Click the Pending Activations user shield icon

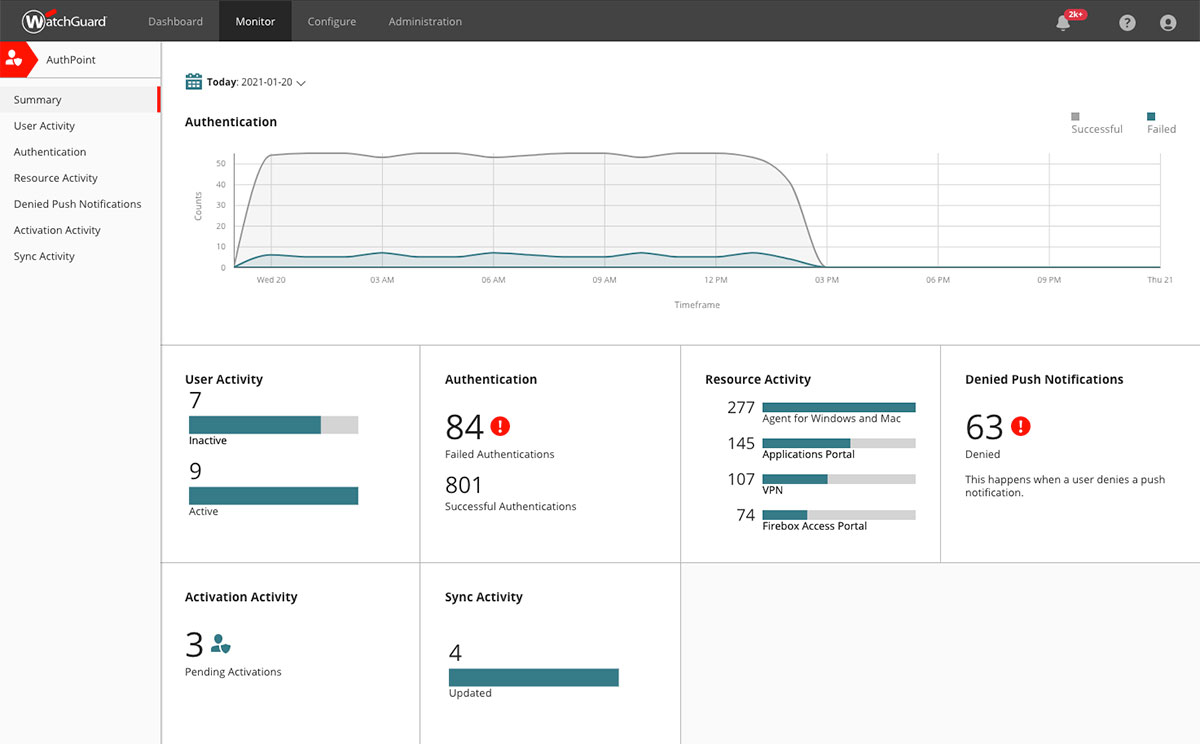pyautogui.click(x=221, y=644)
